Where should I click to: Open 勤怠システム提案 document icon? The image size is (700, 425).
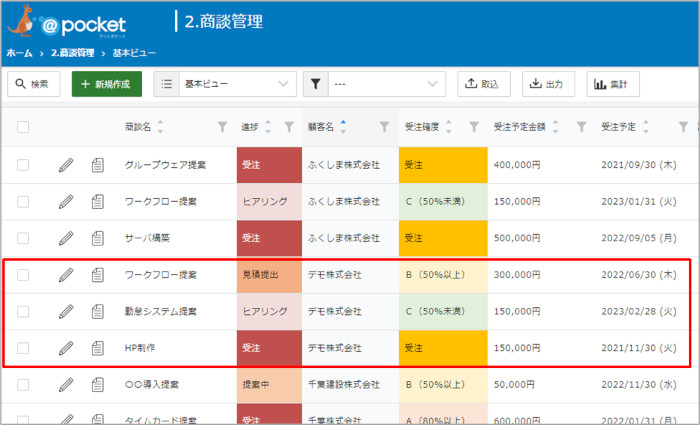coord(97,312)
